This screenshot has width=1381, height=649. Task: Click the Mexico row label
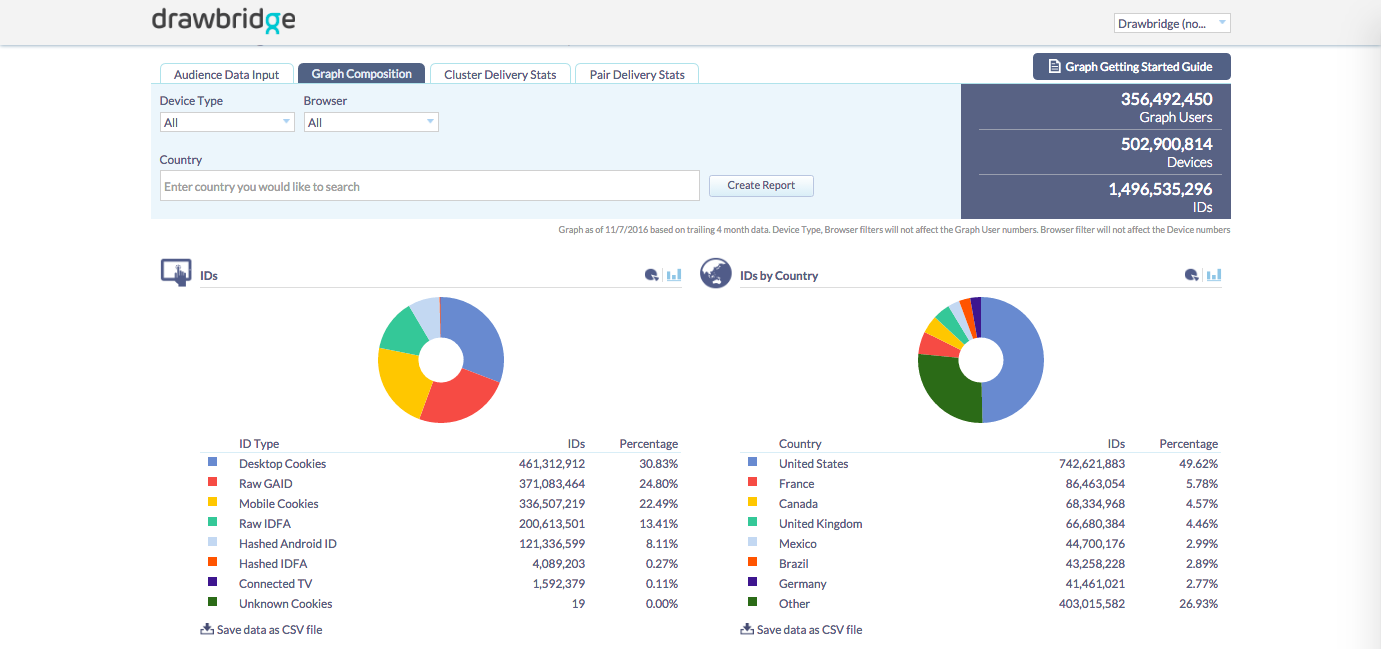tap(798, 544)
